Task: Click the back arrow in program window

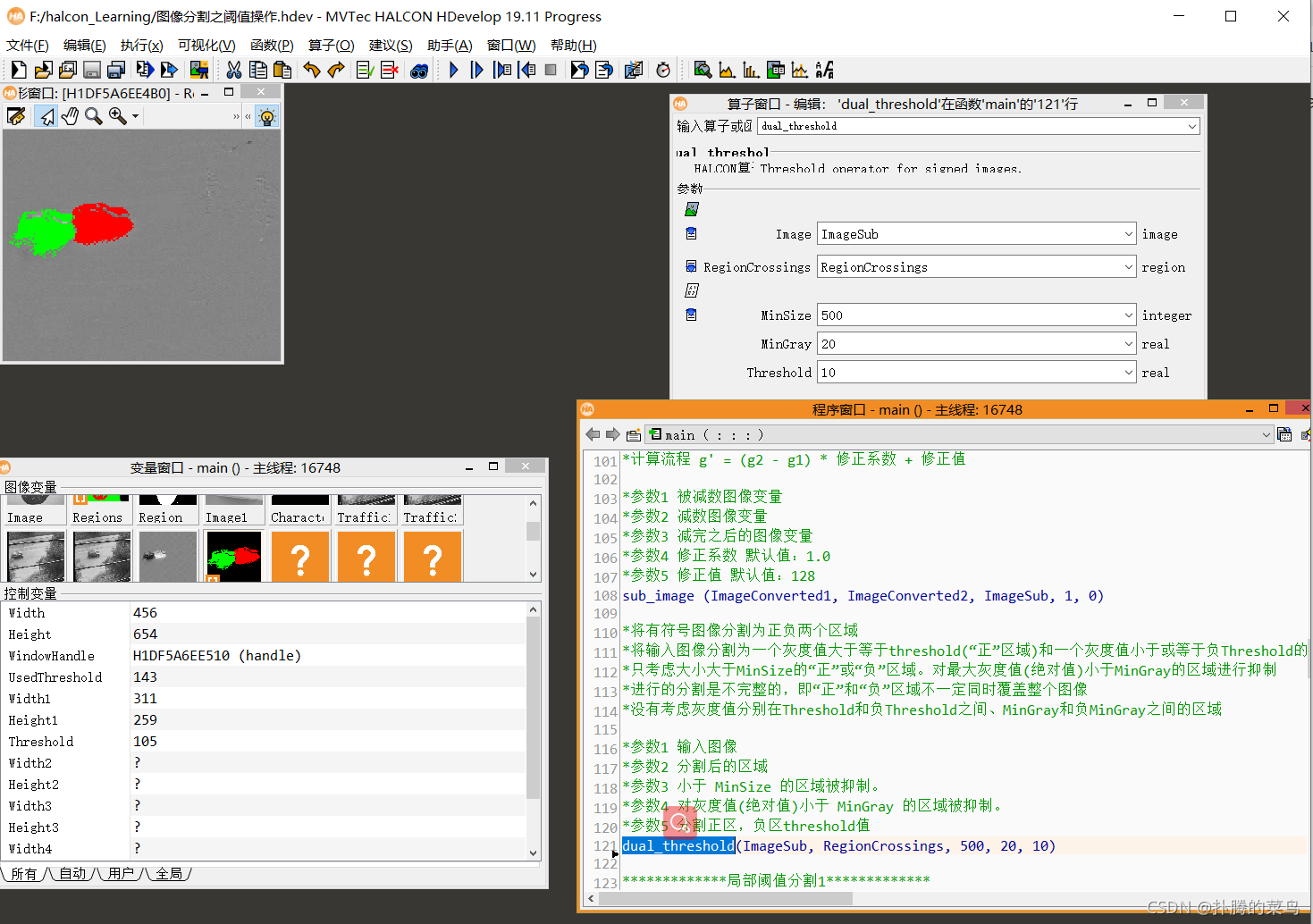Action: tap(593, 435)
